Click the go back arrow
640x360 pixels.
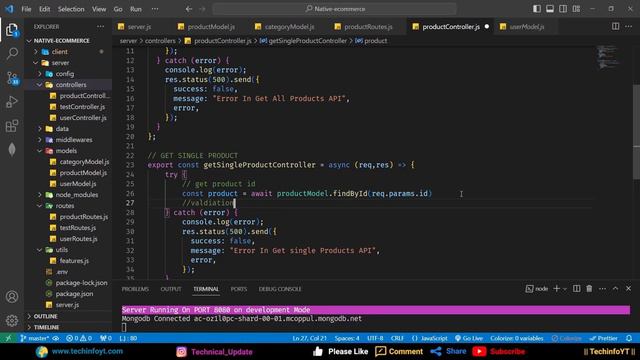click(189, 9)
